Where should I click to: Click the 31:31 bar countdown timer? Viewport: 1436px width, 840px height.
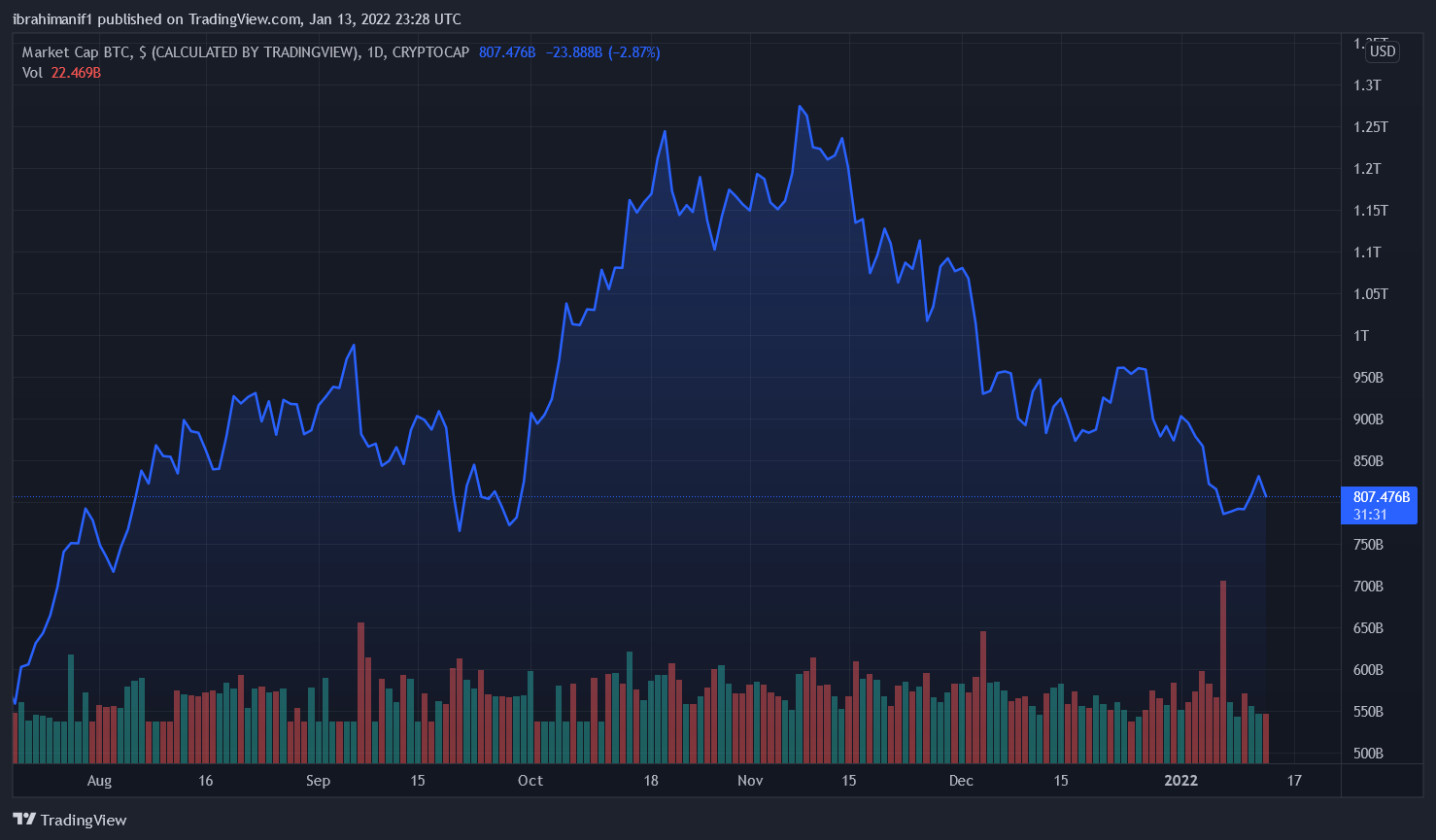1370,515
